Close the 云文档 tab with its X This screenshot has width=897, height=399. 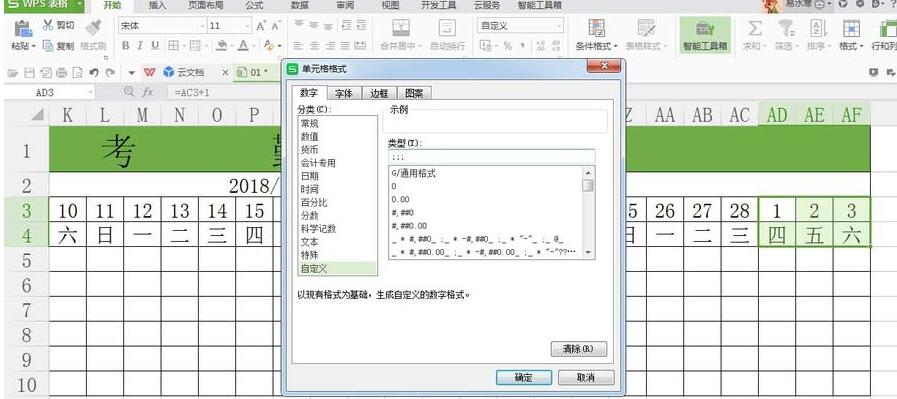[225, 73]
